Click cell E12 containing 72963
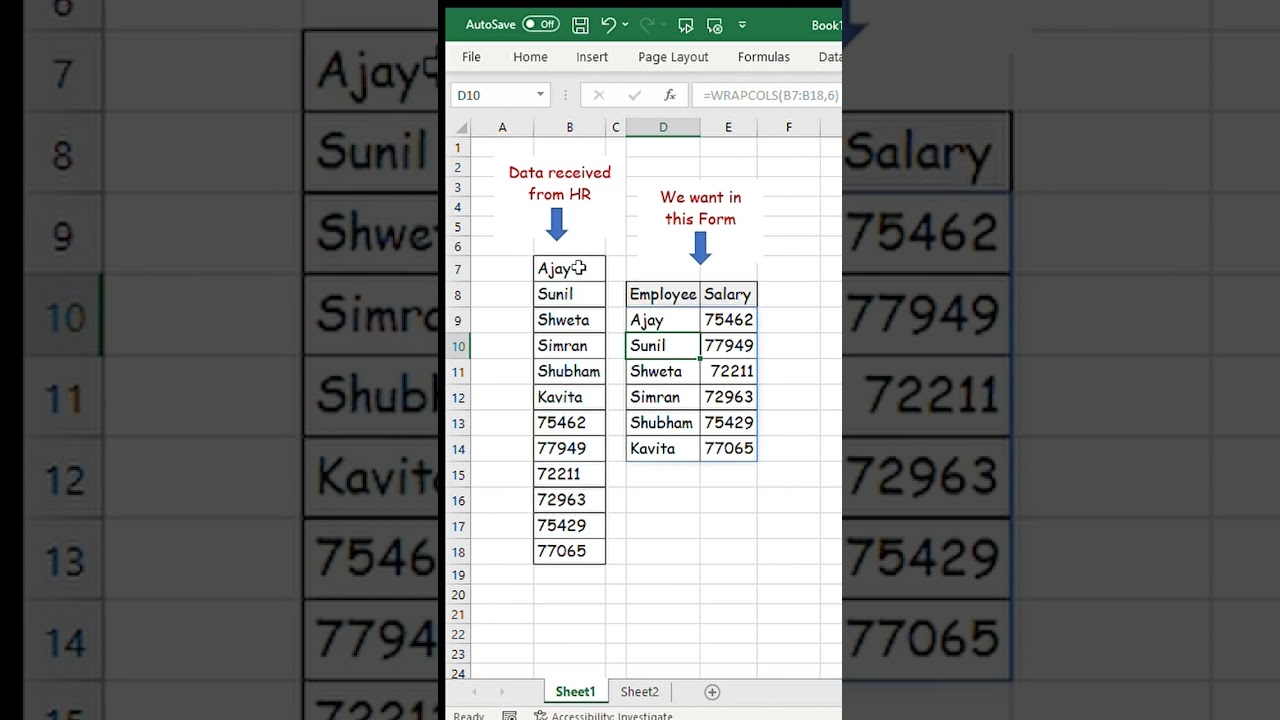1280x720 pixels. point(728,398)
